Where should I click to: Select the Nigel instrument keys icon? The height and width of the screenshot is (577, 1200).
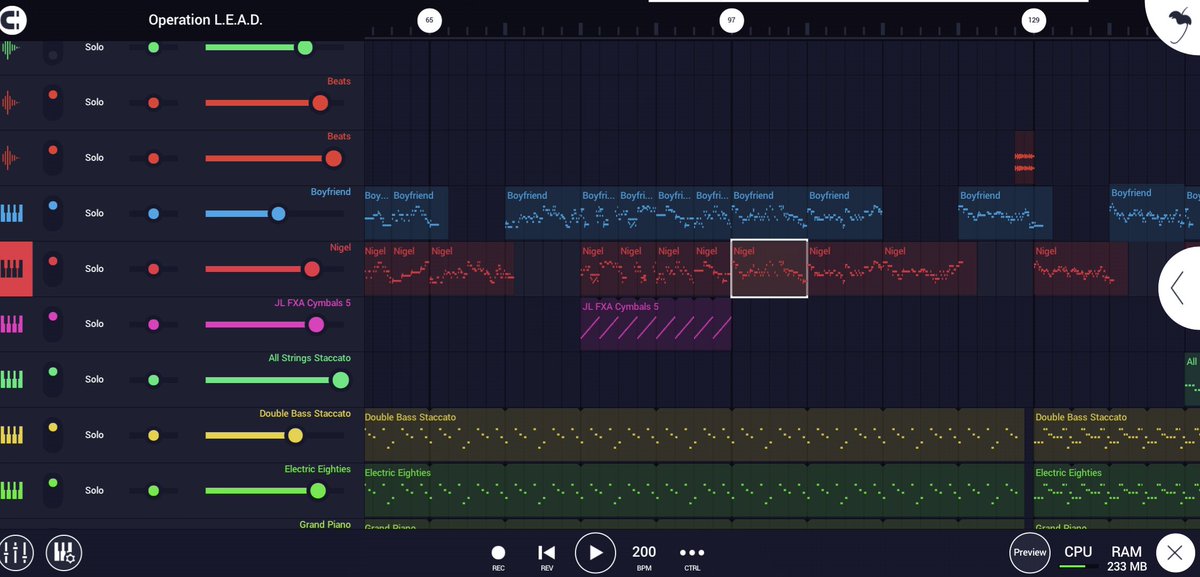point(16,269)
